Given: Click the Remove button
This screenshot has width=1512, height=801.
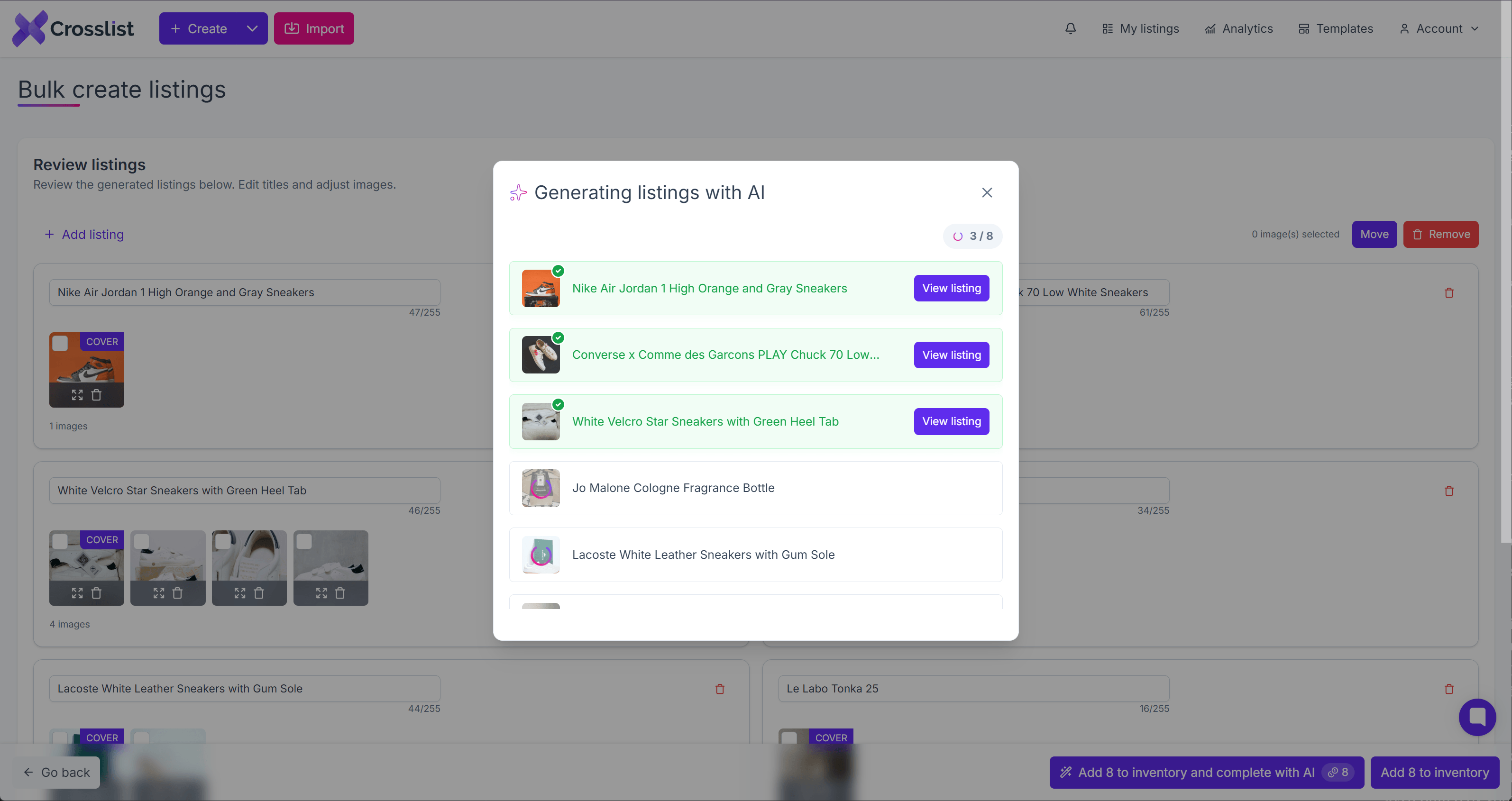Looking at the screenshot, I should tap(1440, 234).
